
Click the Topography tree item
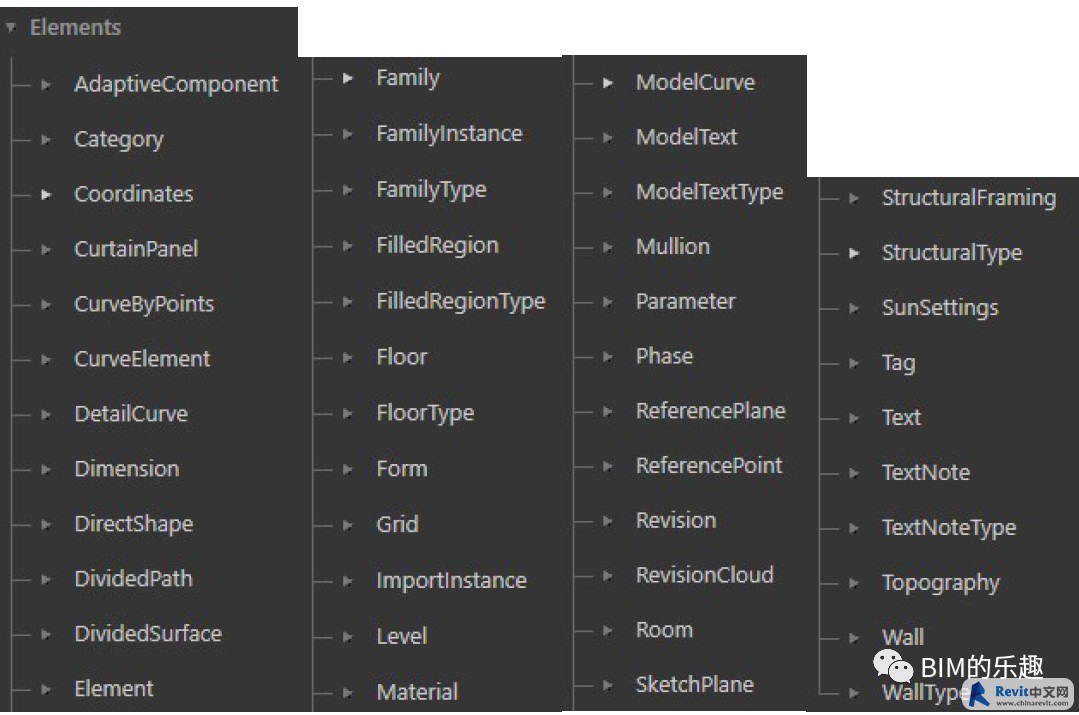pyautogui.click(x=941, y=583)
